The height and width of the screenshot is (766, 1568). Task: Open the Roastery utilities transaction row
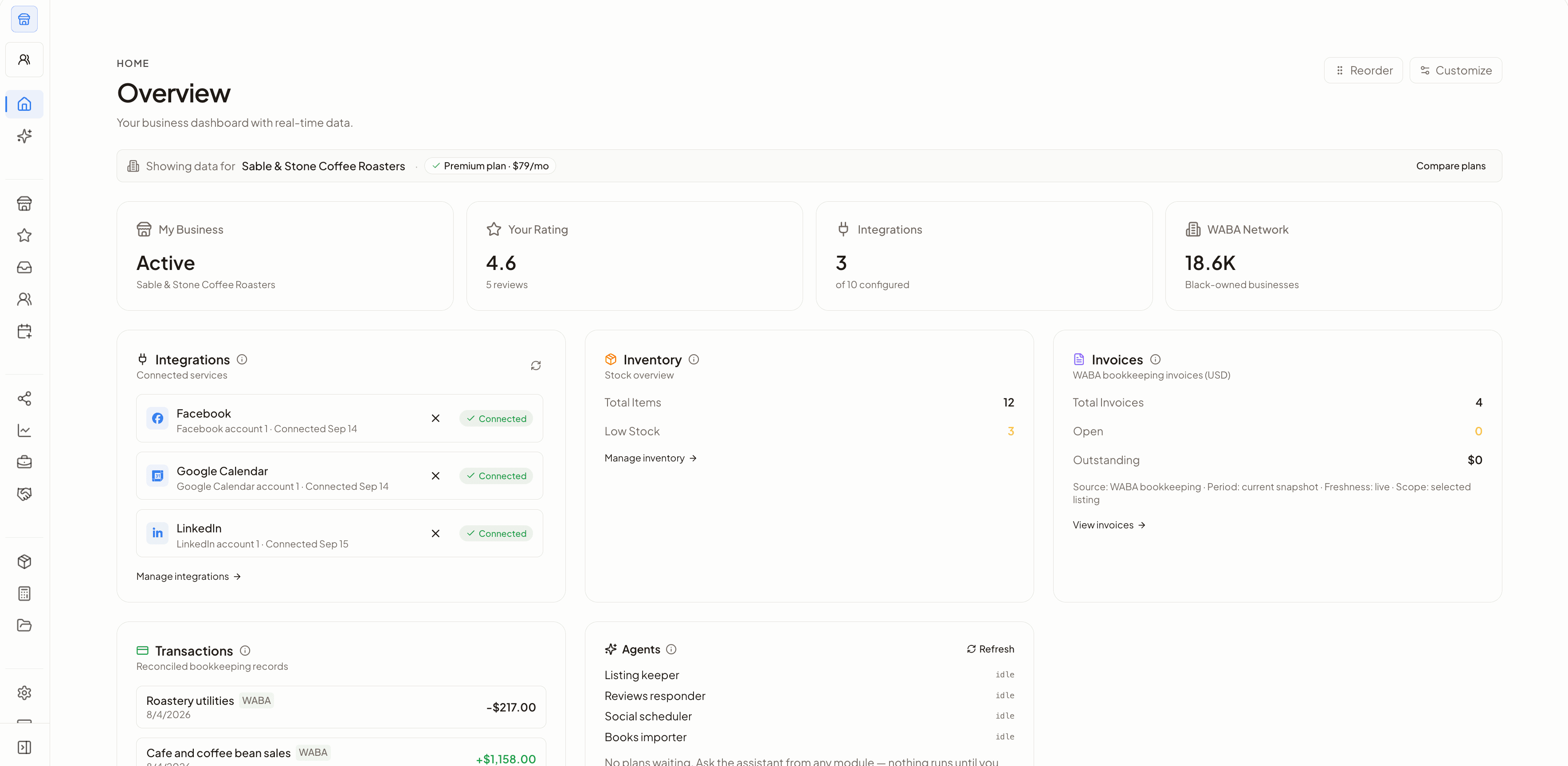click(341, 707)
